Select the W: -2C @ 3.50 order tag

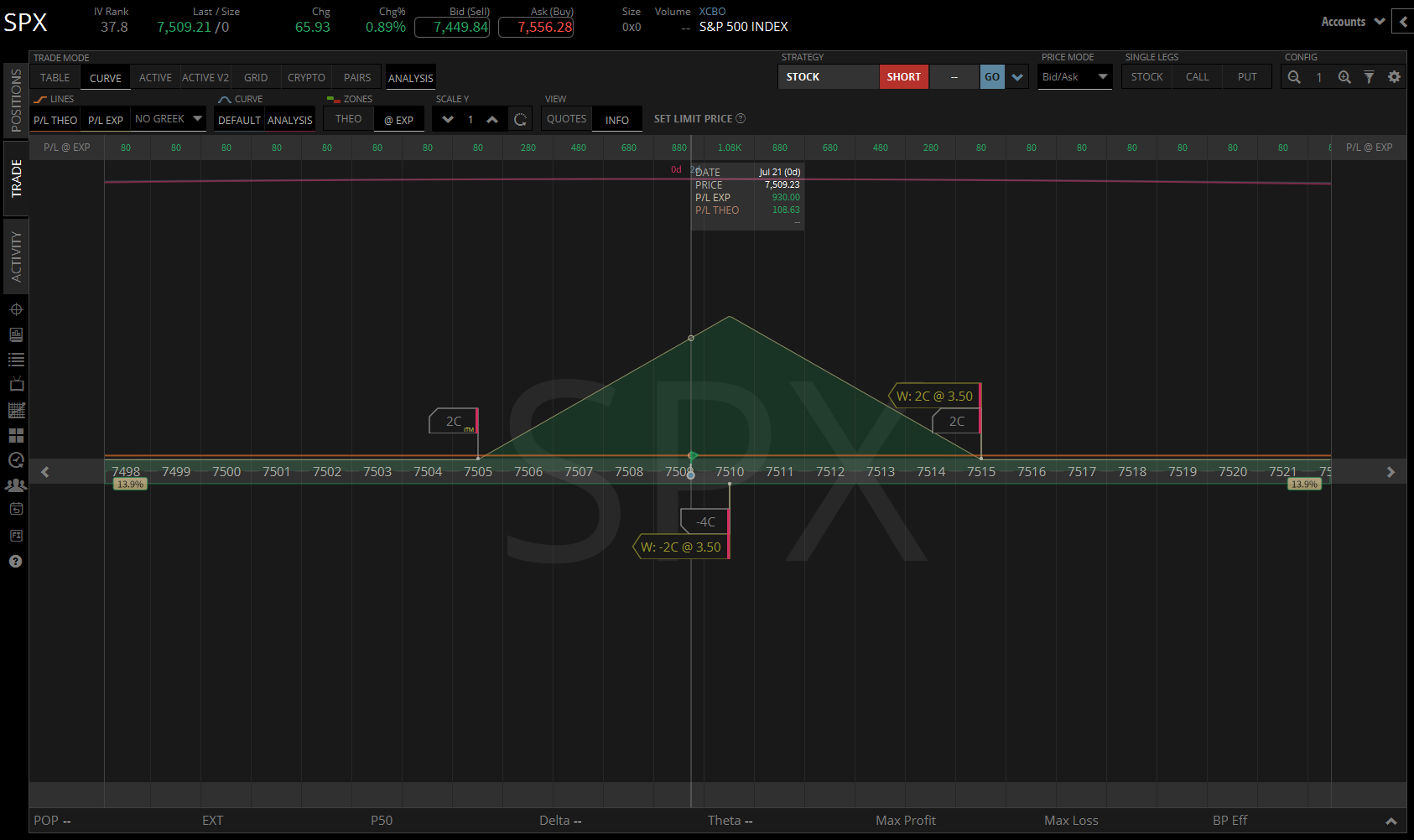click(680, 547)
